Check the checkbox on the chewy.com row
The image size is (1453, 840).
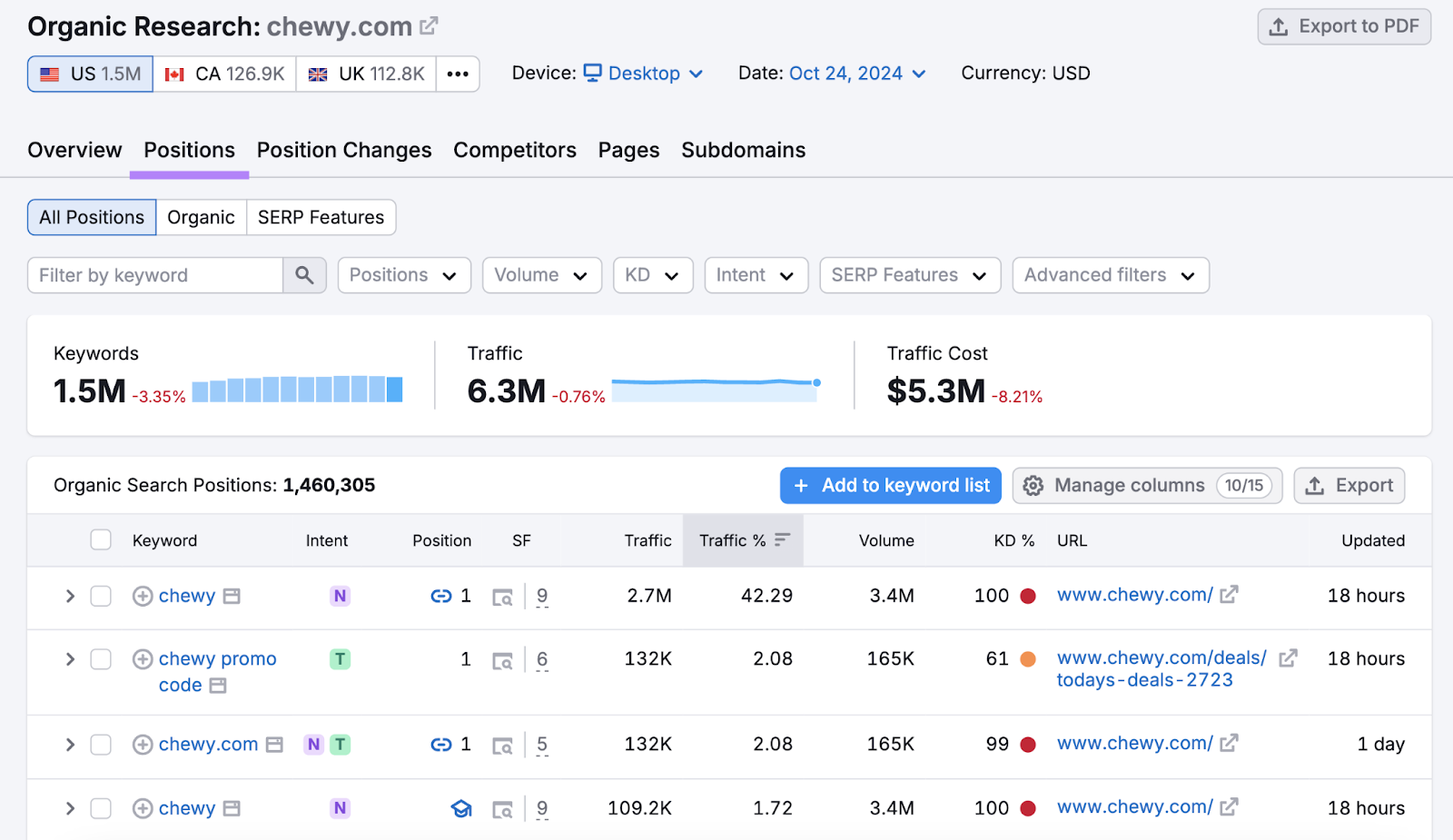coord(100,744)
